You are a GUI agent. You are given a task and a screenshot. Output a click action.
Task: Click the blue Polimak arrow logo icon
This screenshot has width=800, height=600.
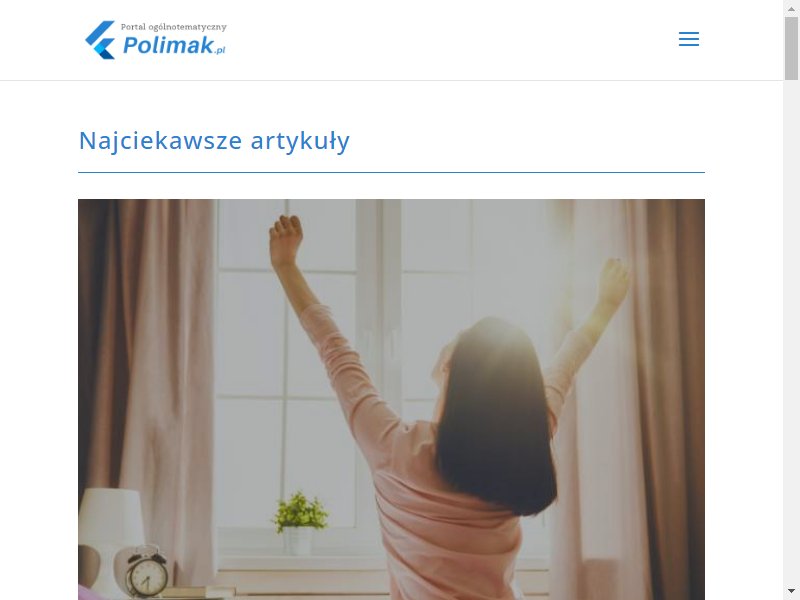pyautogui.click(x=101, y=40)
